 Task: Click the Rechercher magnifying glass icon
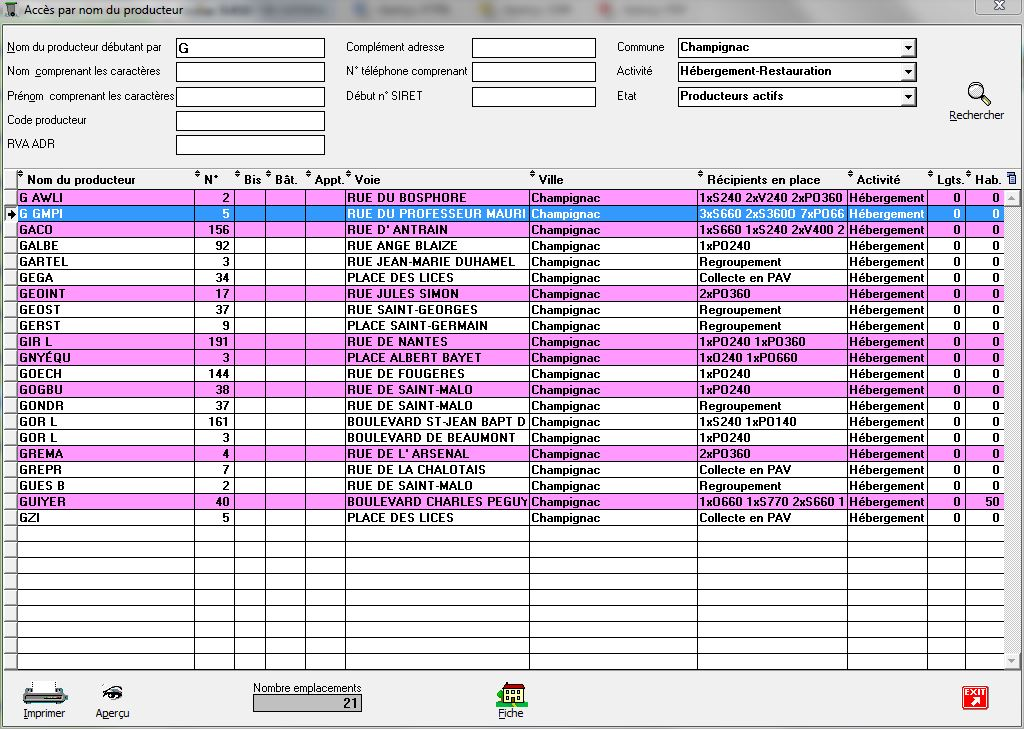[977, 95]
